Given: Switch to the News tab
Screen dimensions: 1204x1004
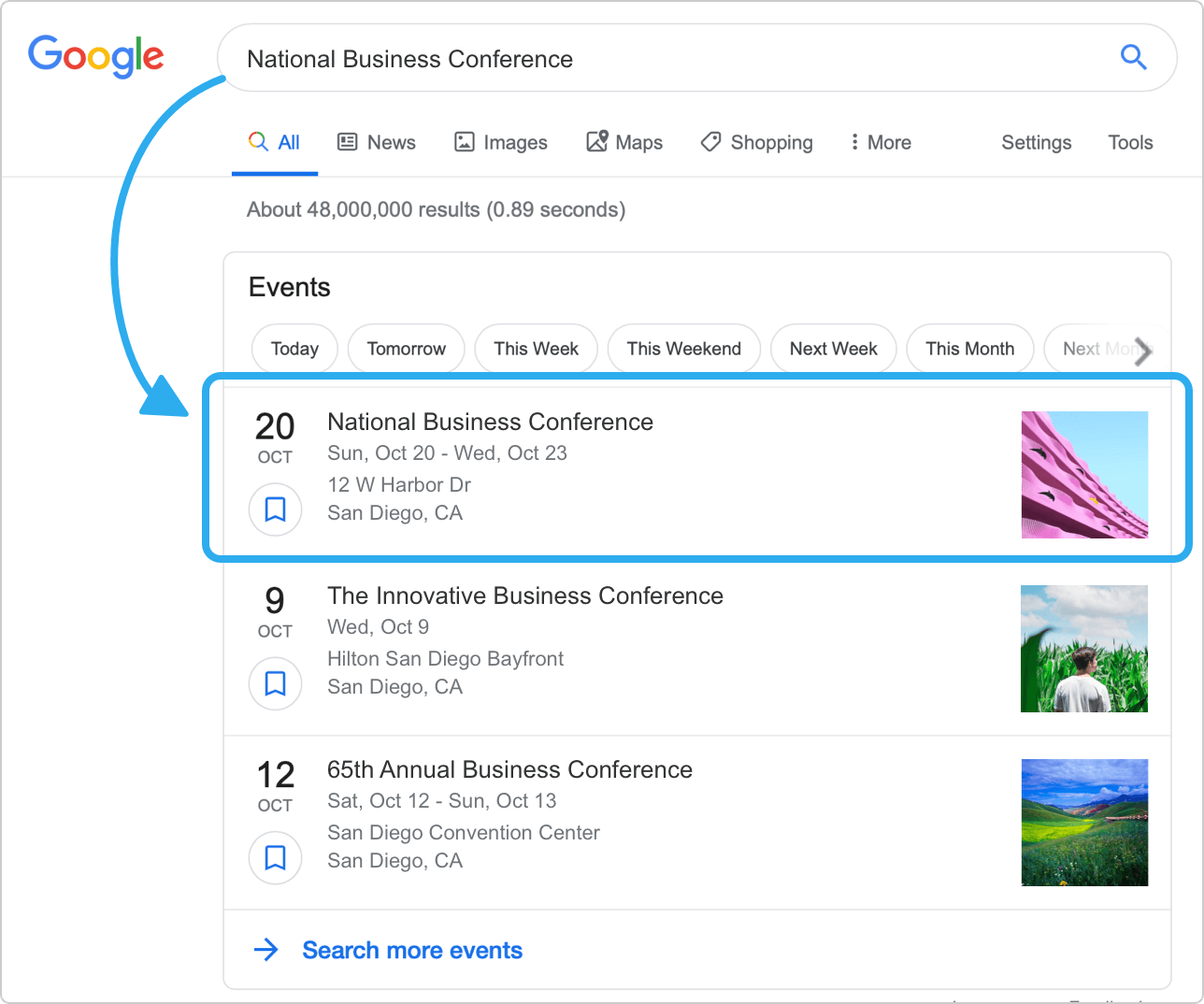Looking at the screenshot, I should [376, 142].
